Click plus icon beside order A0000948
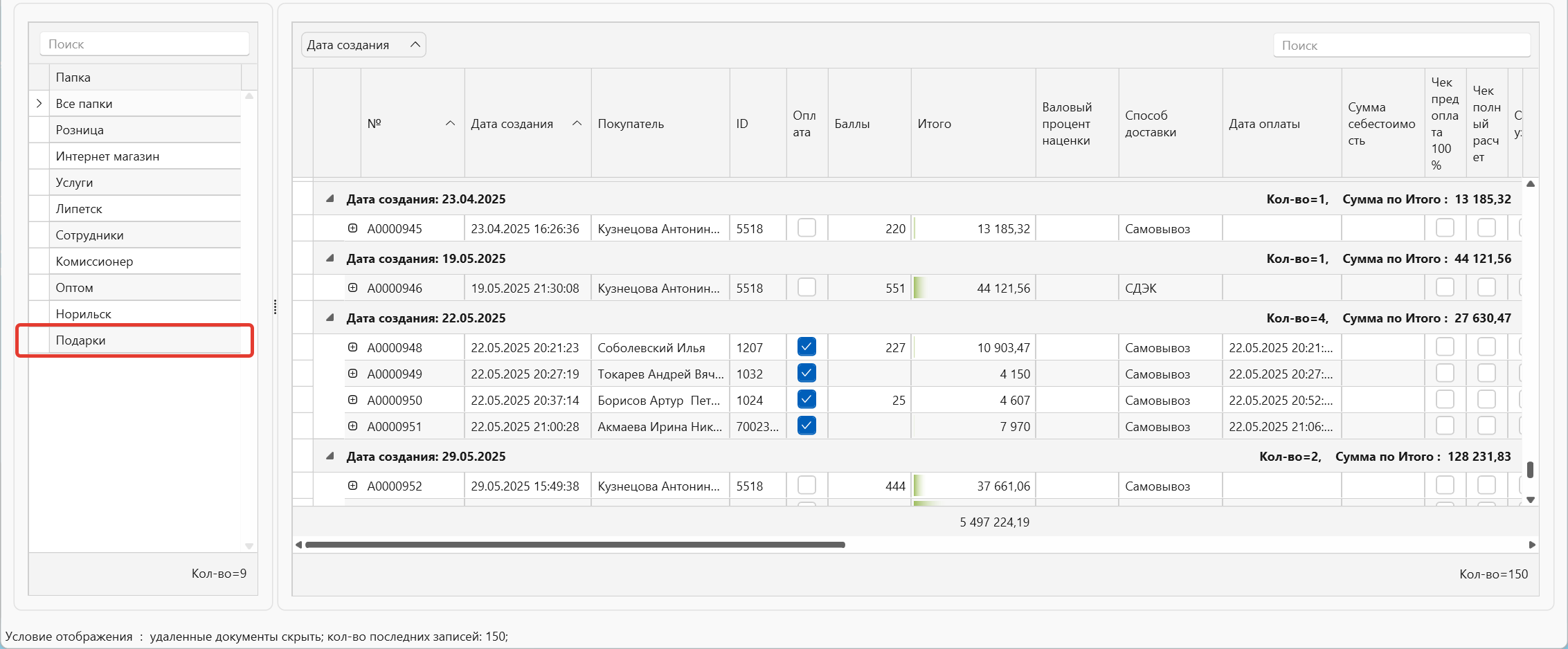Viewport: 1568px width, 649px height. pos(352,347)
